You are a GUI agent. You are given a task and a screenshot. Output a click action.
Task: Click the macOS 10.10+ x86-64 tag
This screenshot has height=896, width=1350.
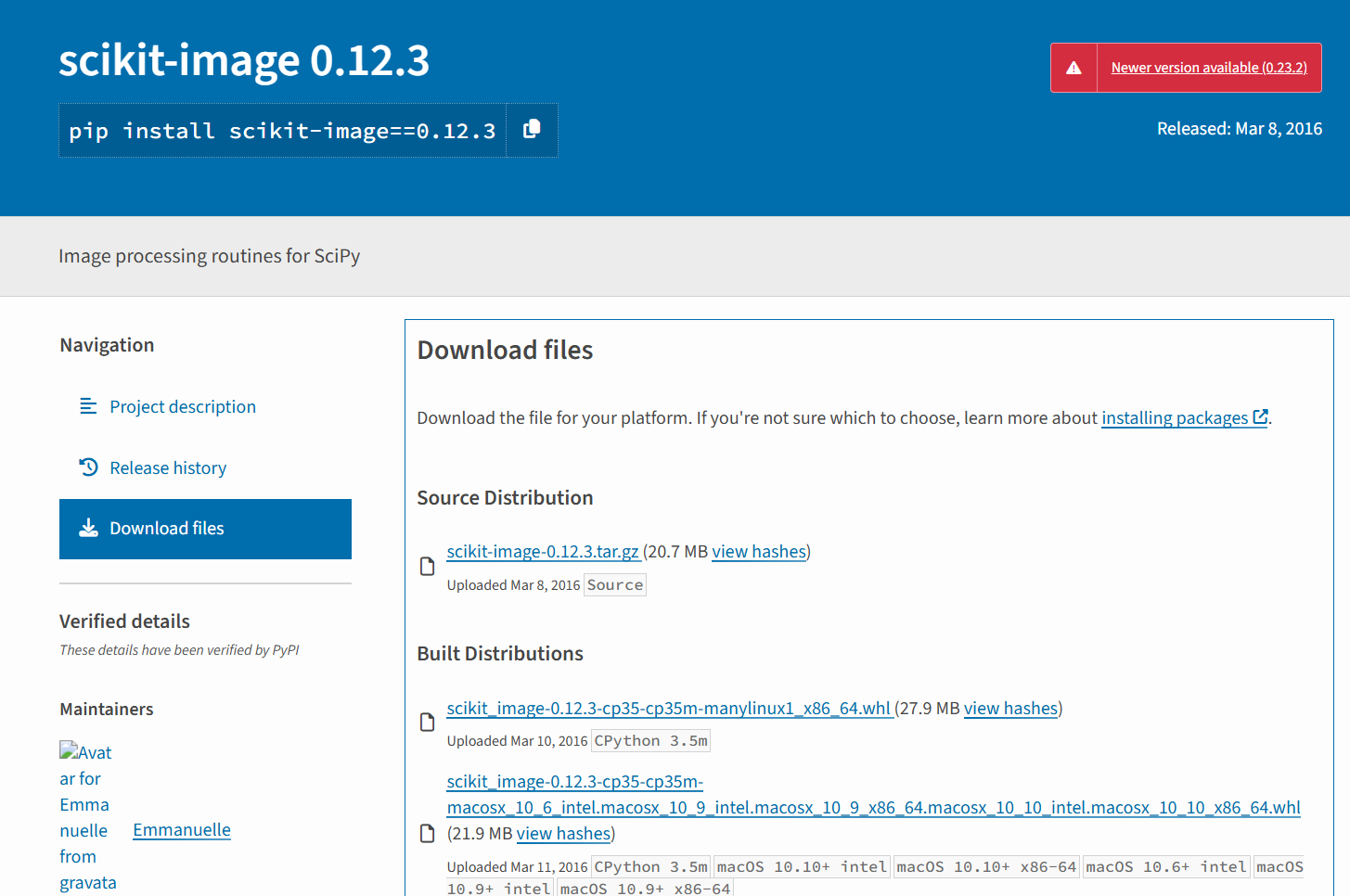[x=987, y=867]
